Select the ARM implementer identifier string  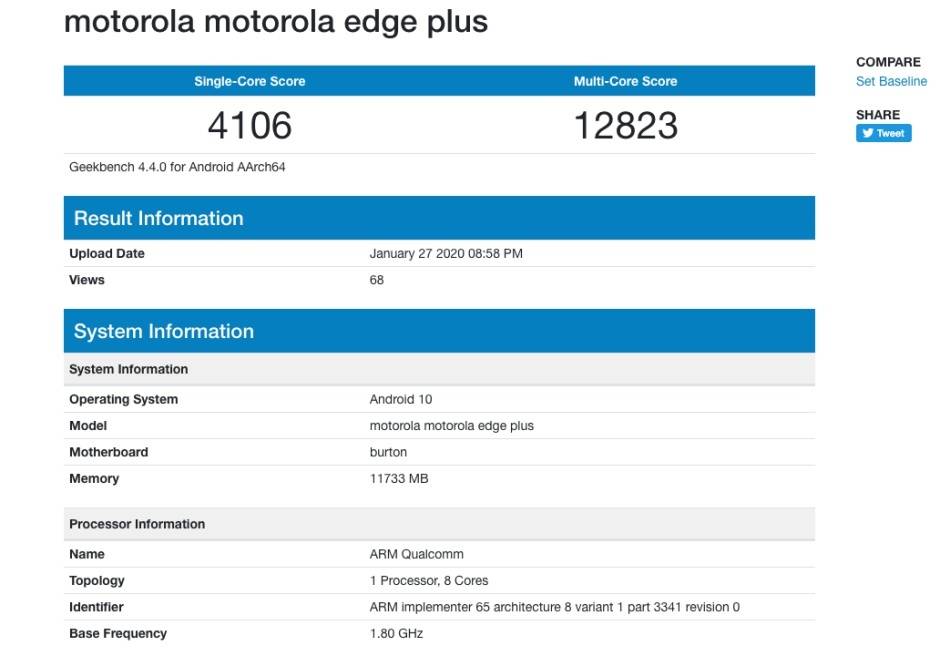point(555,606)
